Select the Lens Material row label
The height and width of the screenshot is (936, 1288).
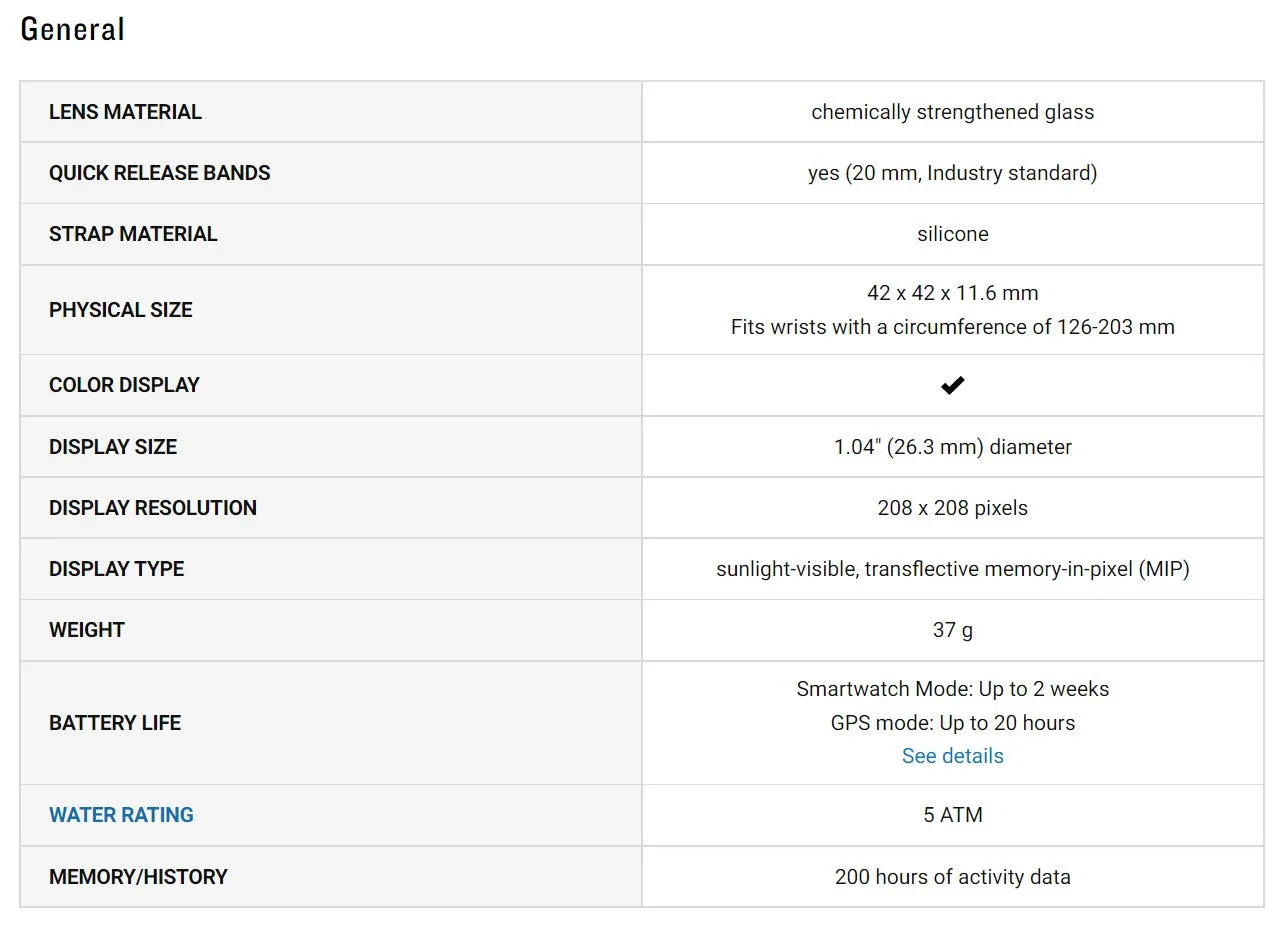[x=125, y=112]
